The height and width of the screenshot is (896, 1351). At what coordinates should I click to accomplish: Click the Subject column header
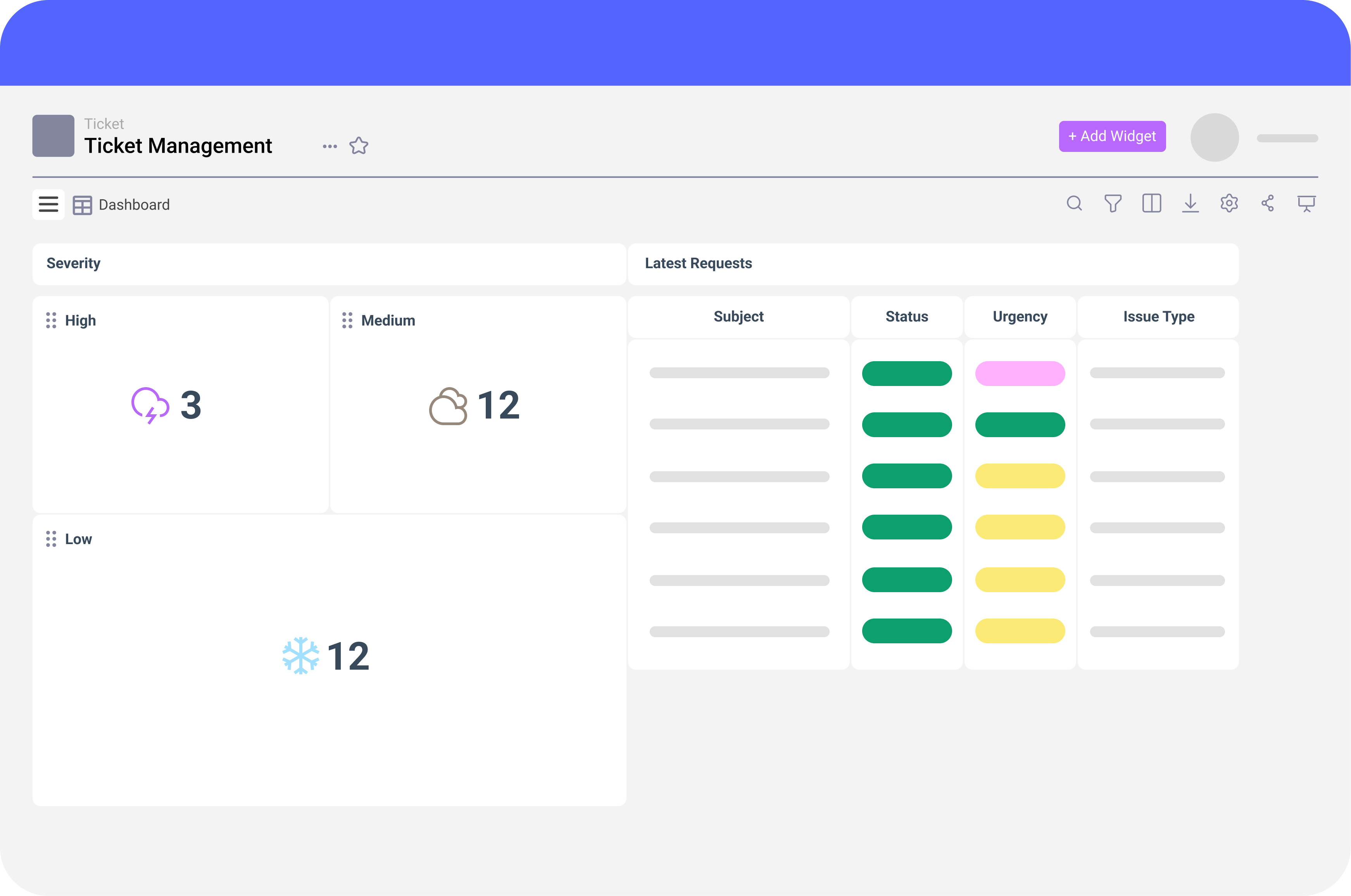click(738, 317)
